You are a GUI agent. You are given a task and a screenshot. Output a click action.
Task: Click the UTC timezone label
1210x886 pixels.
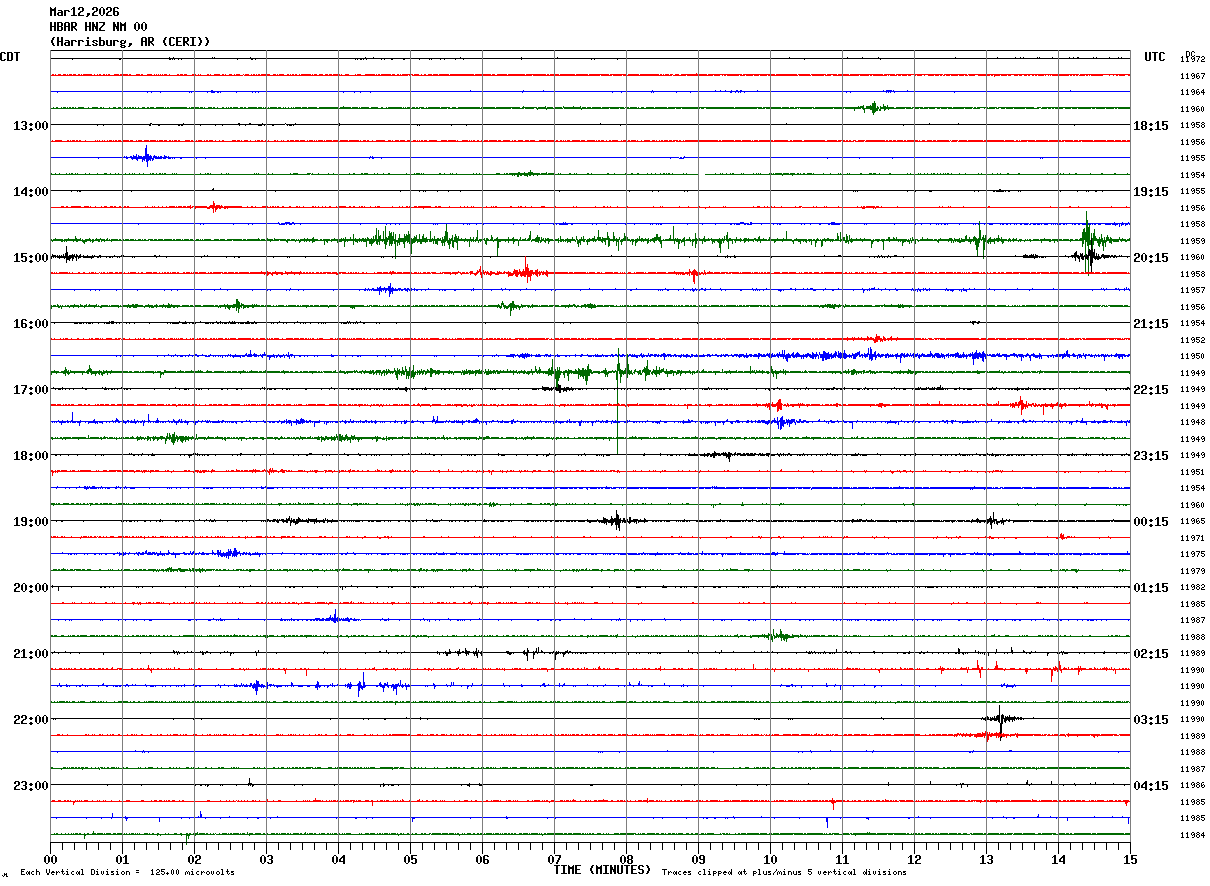[x=1155, y=57]
